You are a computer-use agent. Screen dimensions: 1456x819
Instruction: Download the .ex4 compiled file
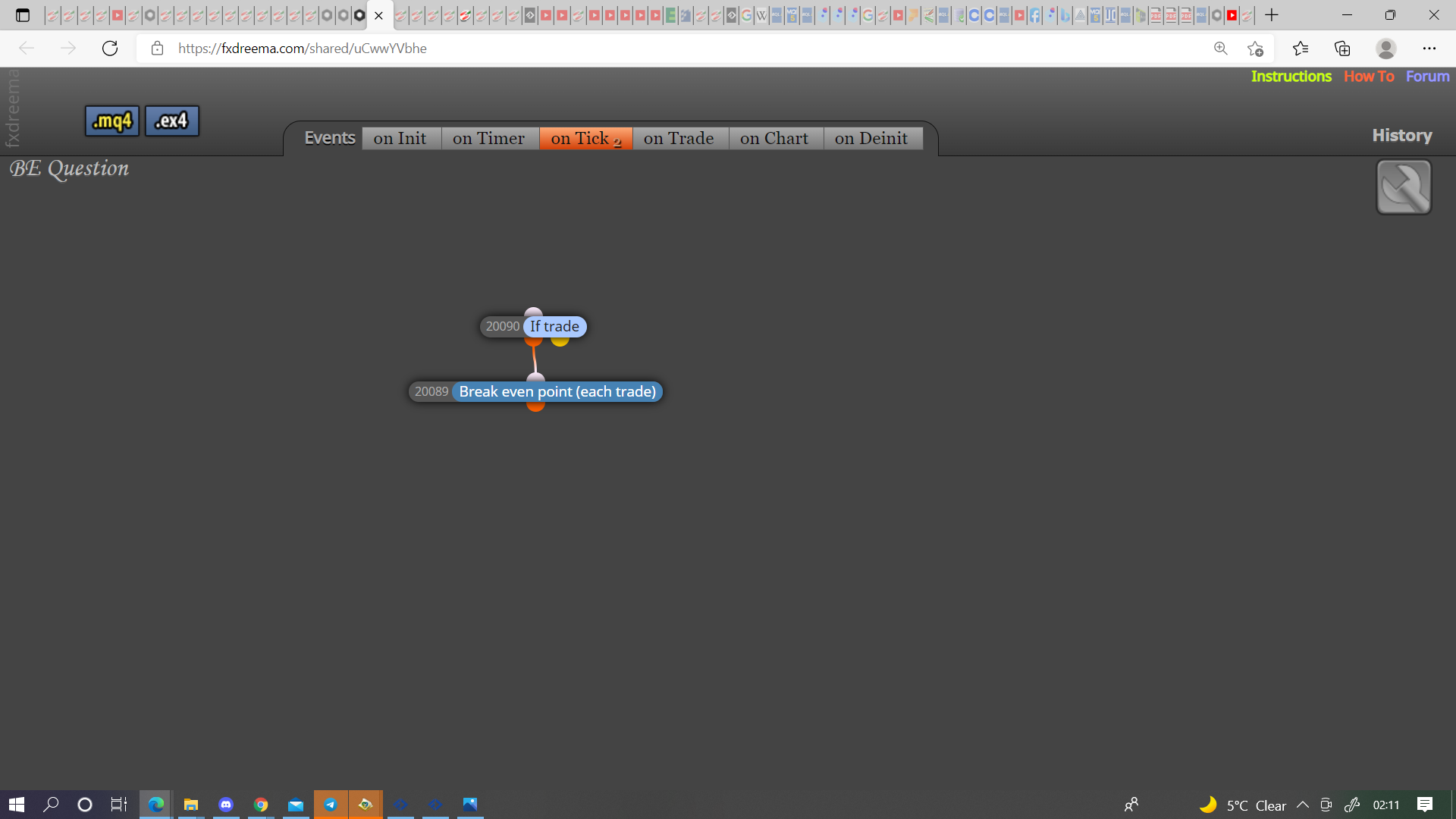tap(172, 121)
